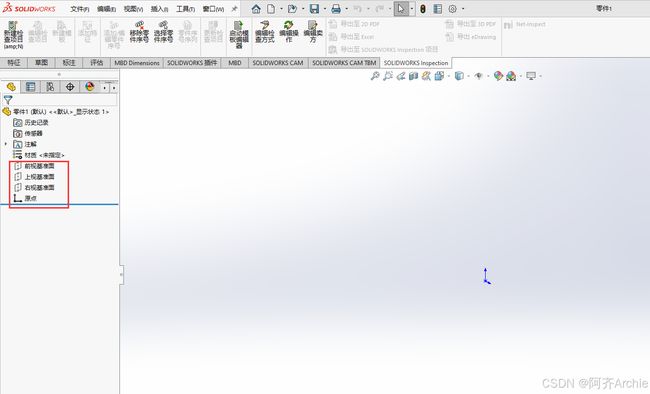Click 新建检查项目 inspection project icon

tap(14, 35)
